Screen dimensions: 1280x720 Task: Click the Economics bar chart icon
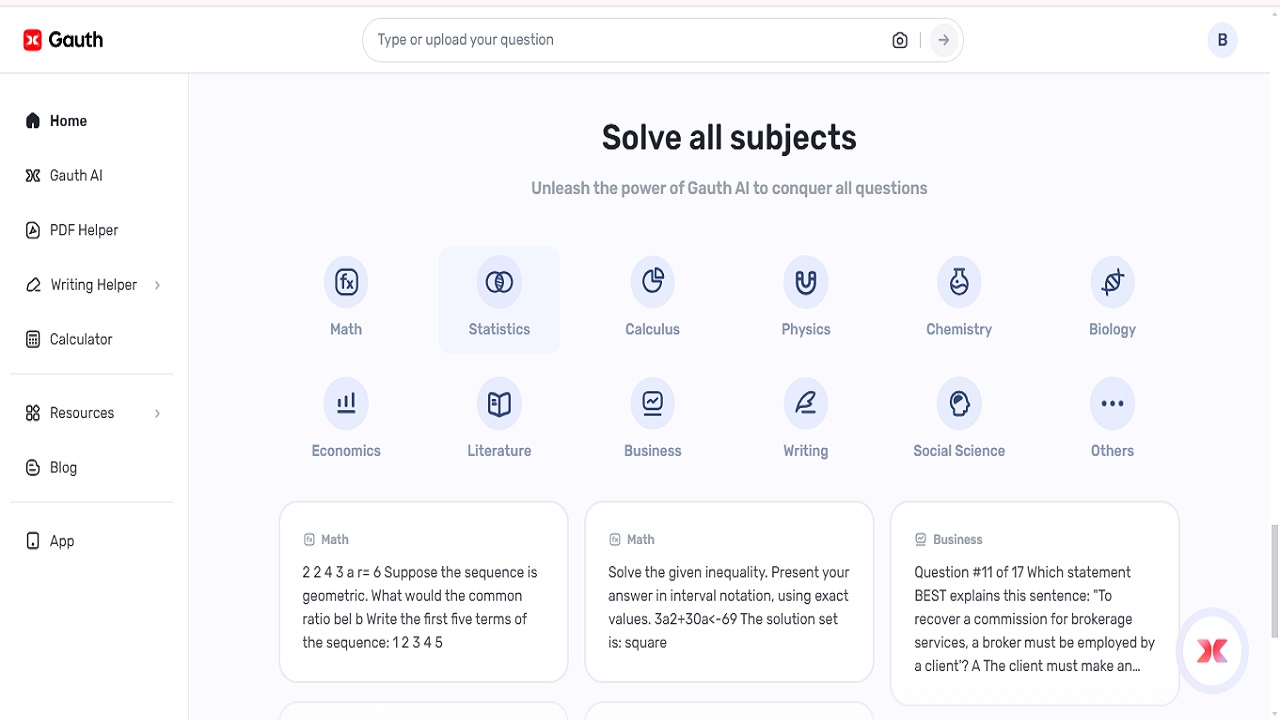click(x=346, y=404)
